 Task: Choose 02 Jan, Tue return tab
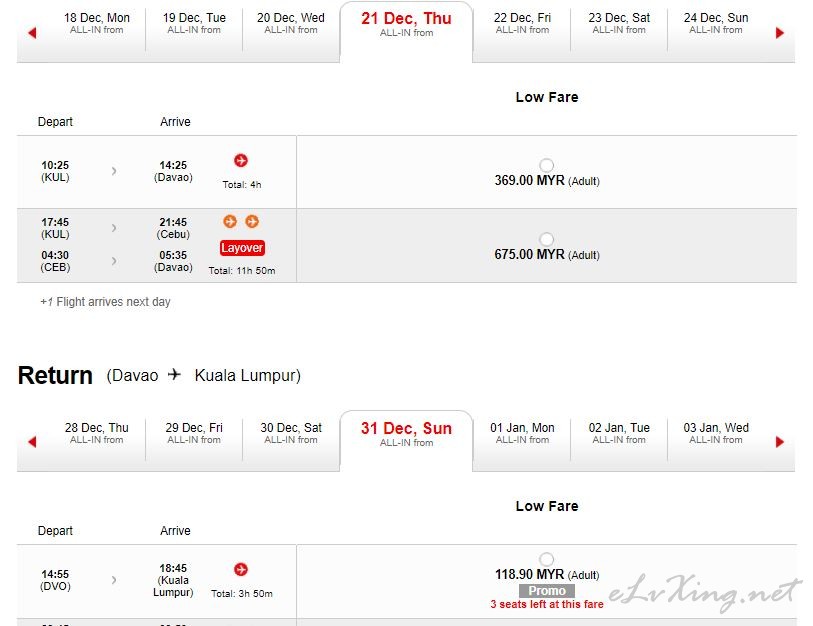(x=619, y=434)
